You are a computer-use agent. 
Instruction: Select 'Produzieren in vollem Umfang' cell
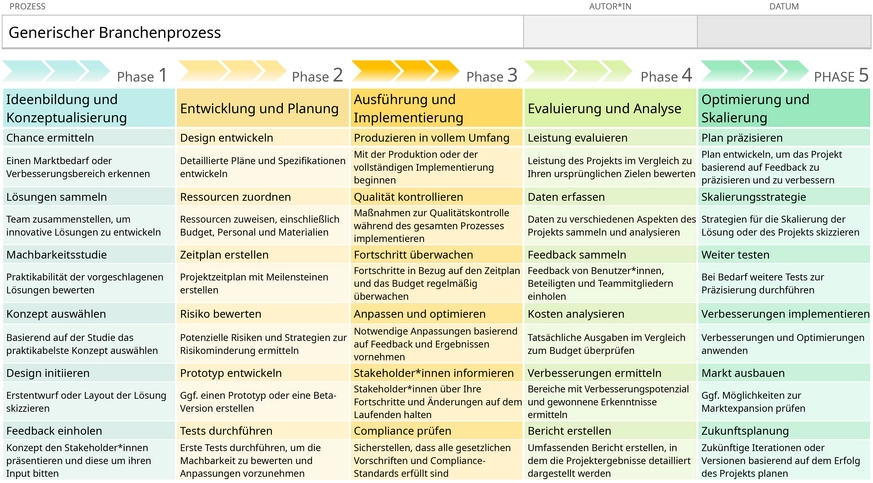(436, 137)
